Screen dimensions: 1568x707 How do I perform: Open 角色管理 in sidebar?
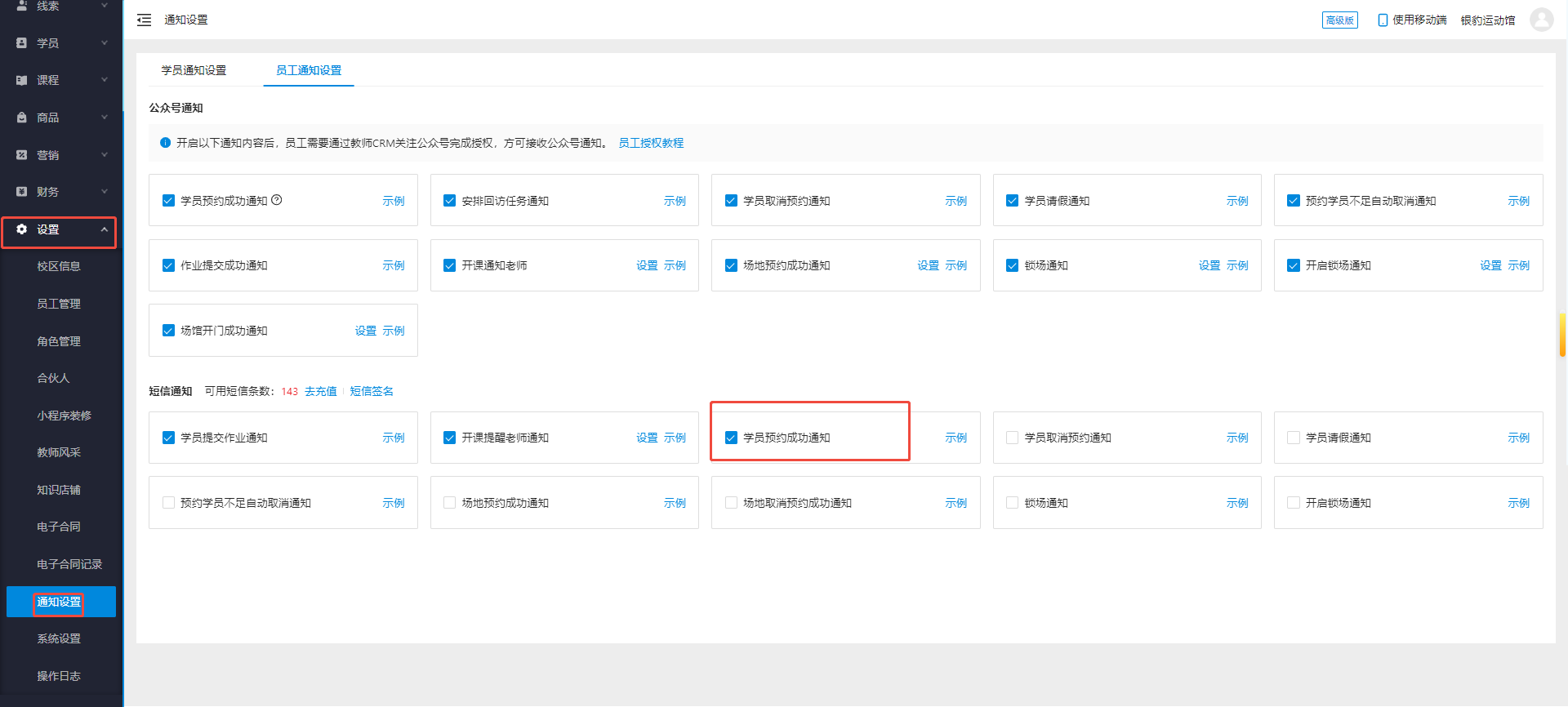pyautogui.click(x=59, y=341)
